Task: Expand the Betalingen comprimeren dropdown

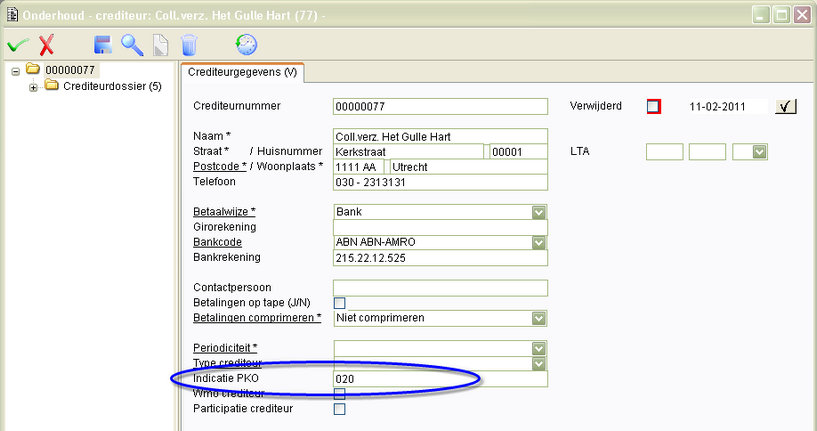Action: click(539, 318)
